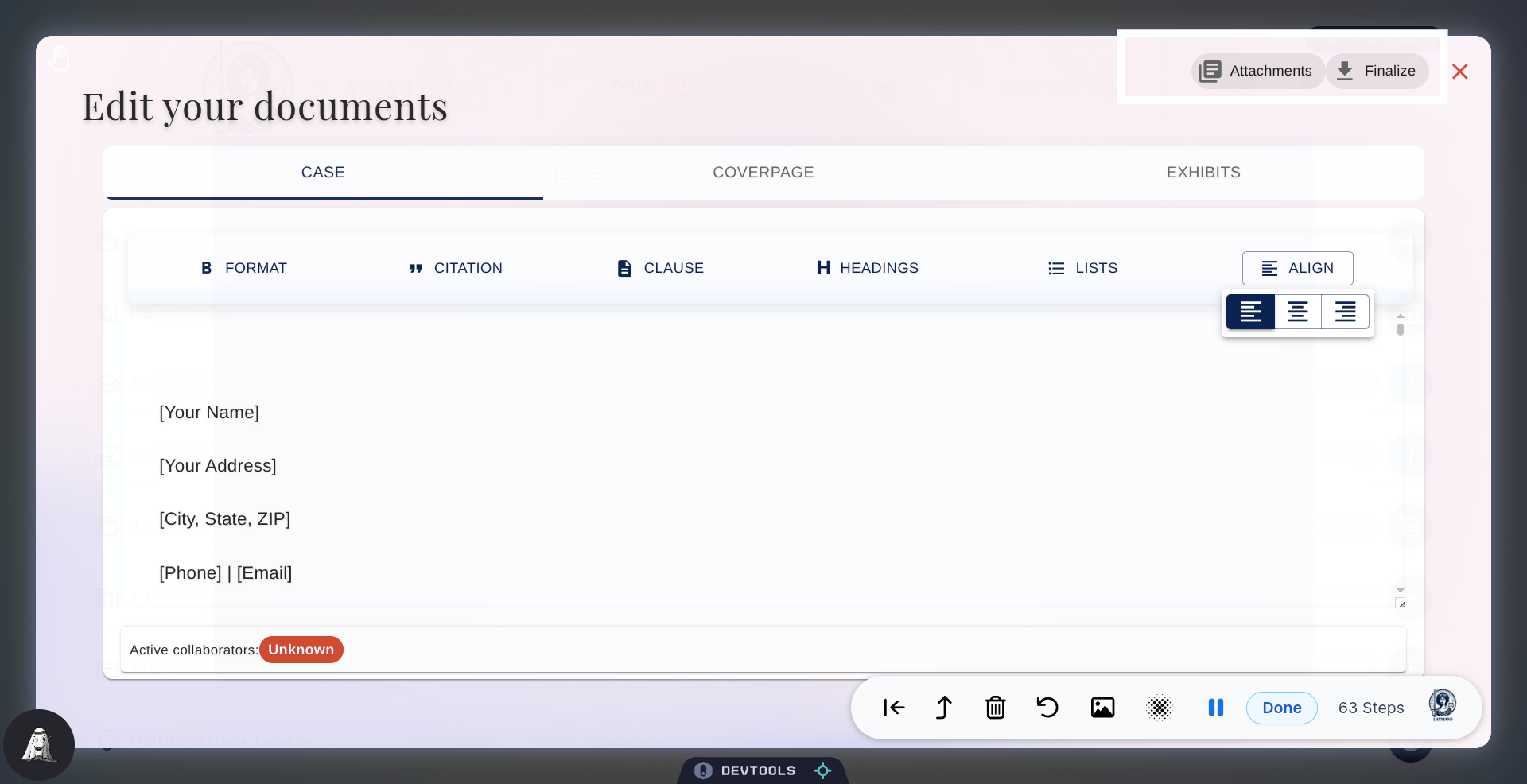Switch to the COVERPAGE tab
Screen dimensions: 1527x784
tap(763, 173)
